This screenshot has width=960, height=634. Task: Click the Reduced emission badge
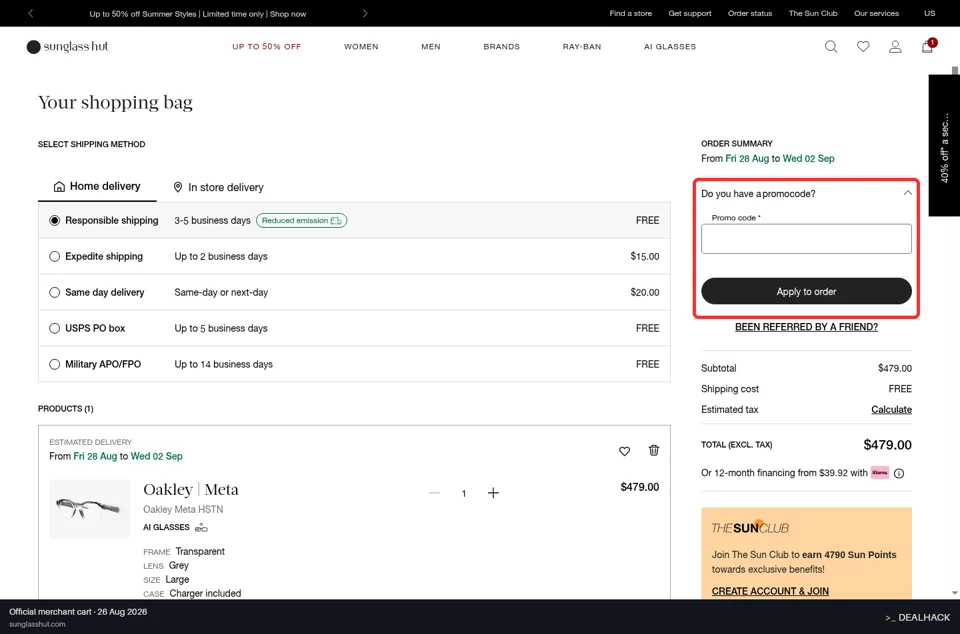(x=301, y=220)
